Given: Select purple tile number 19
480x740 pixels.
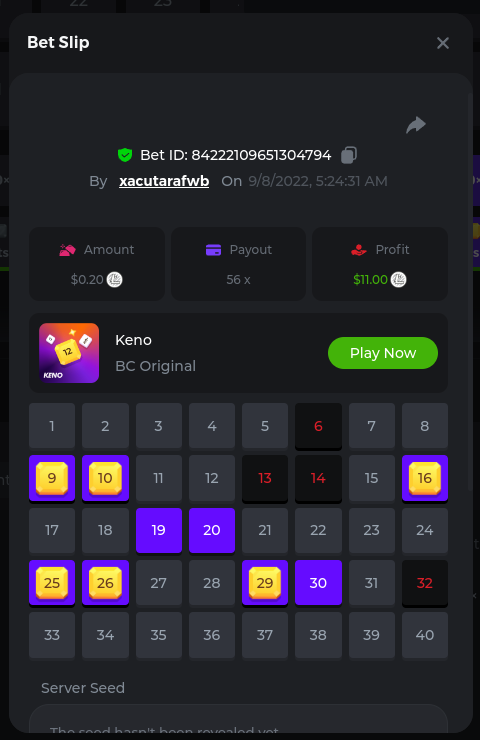Looking at the screenshot, I should tap(159, 530).
